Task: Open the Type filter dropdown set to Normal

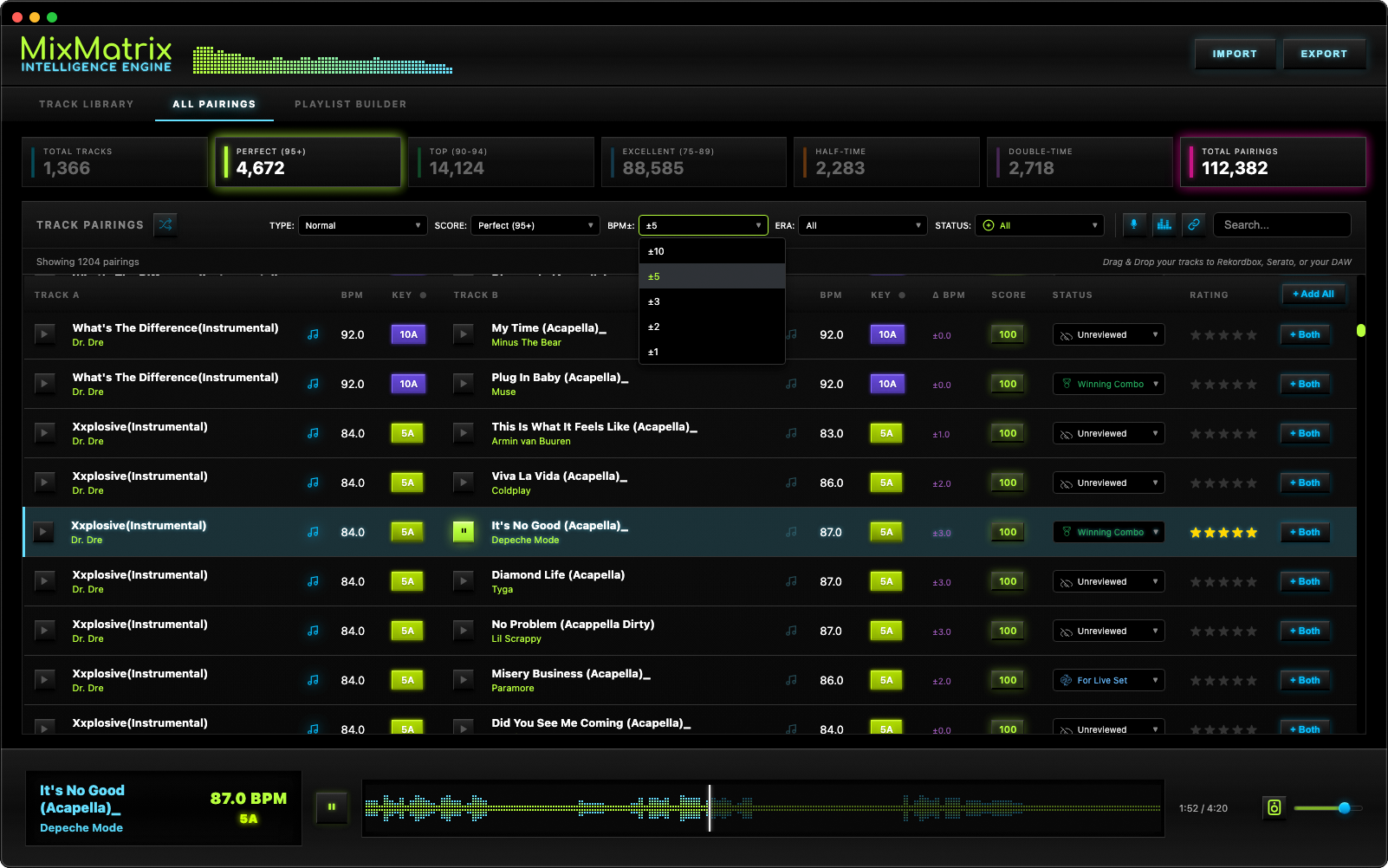Action: pyautogui.click(x=362, y=225)
